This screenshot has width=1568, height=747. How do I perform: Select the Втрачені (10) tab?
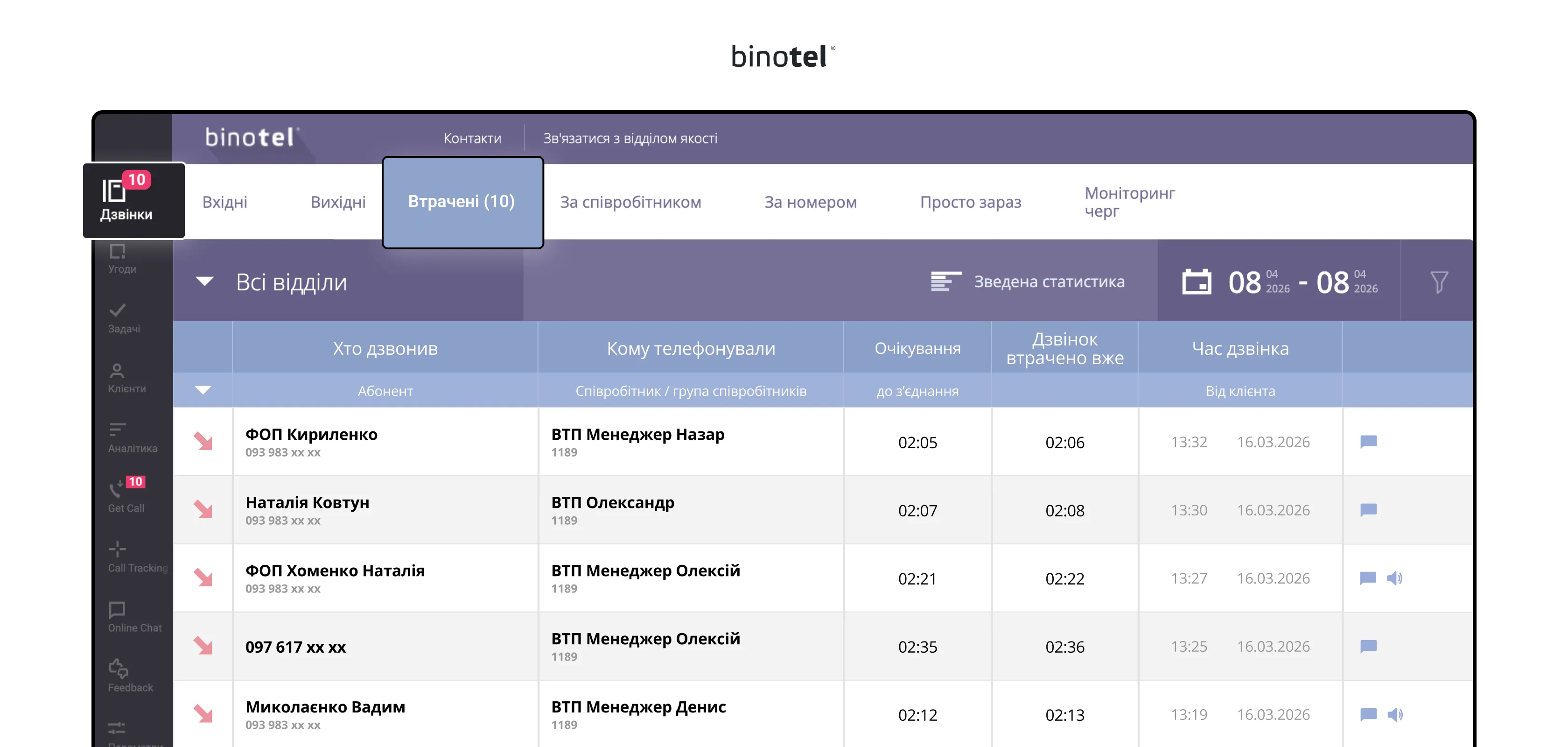coord(462,202)
